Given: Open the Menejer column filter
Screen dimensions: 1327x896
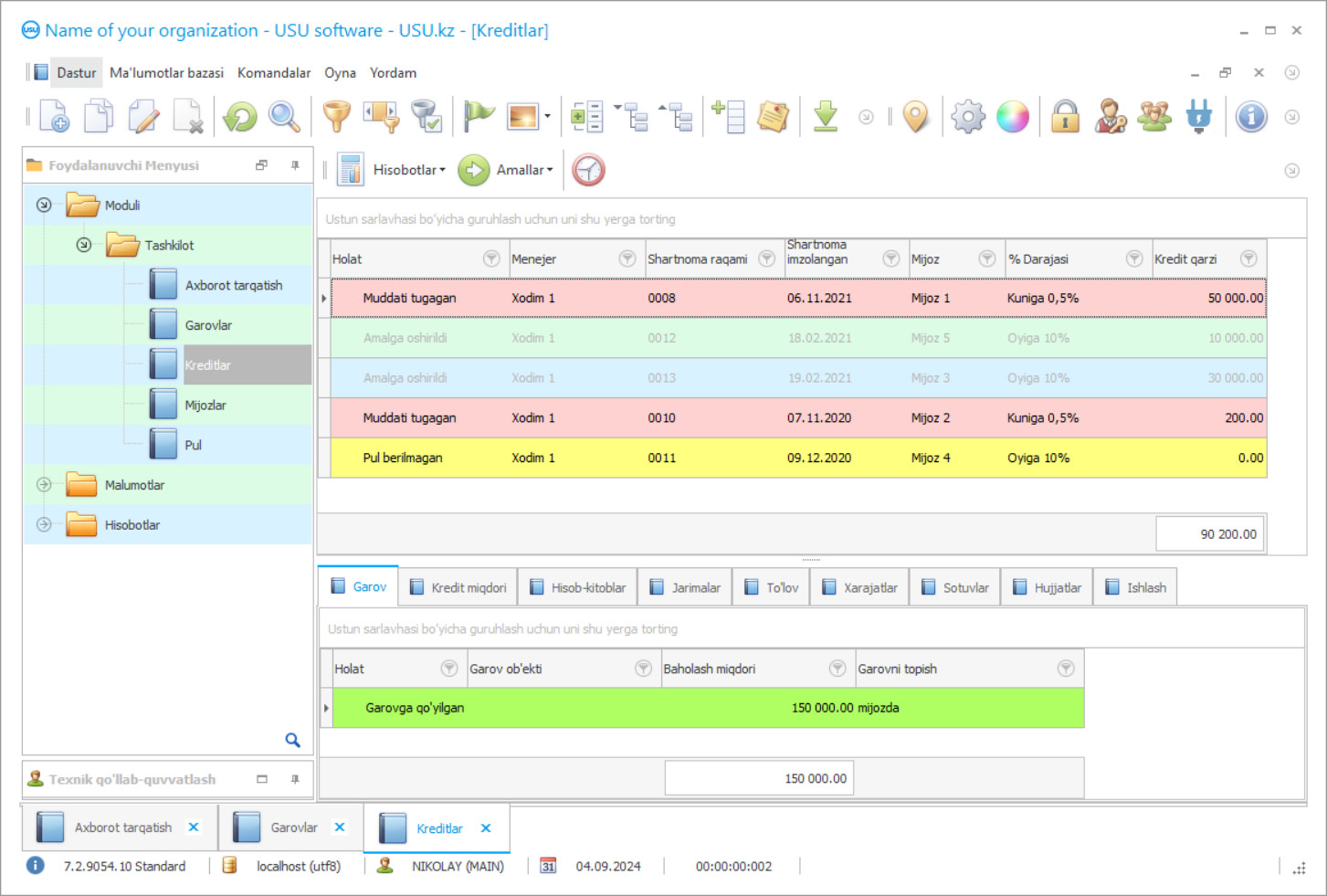Looking at the screenshot, I should pos(627,258).
